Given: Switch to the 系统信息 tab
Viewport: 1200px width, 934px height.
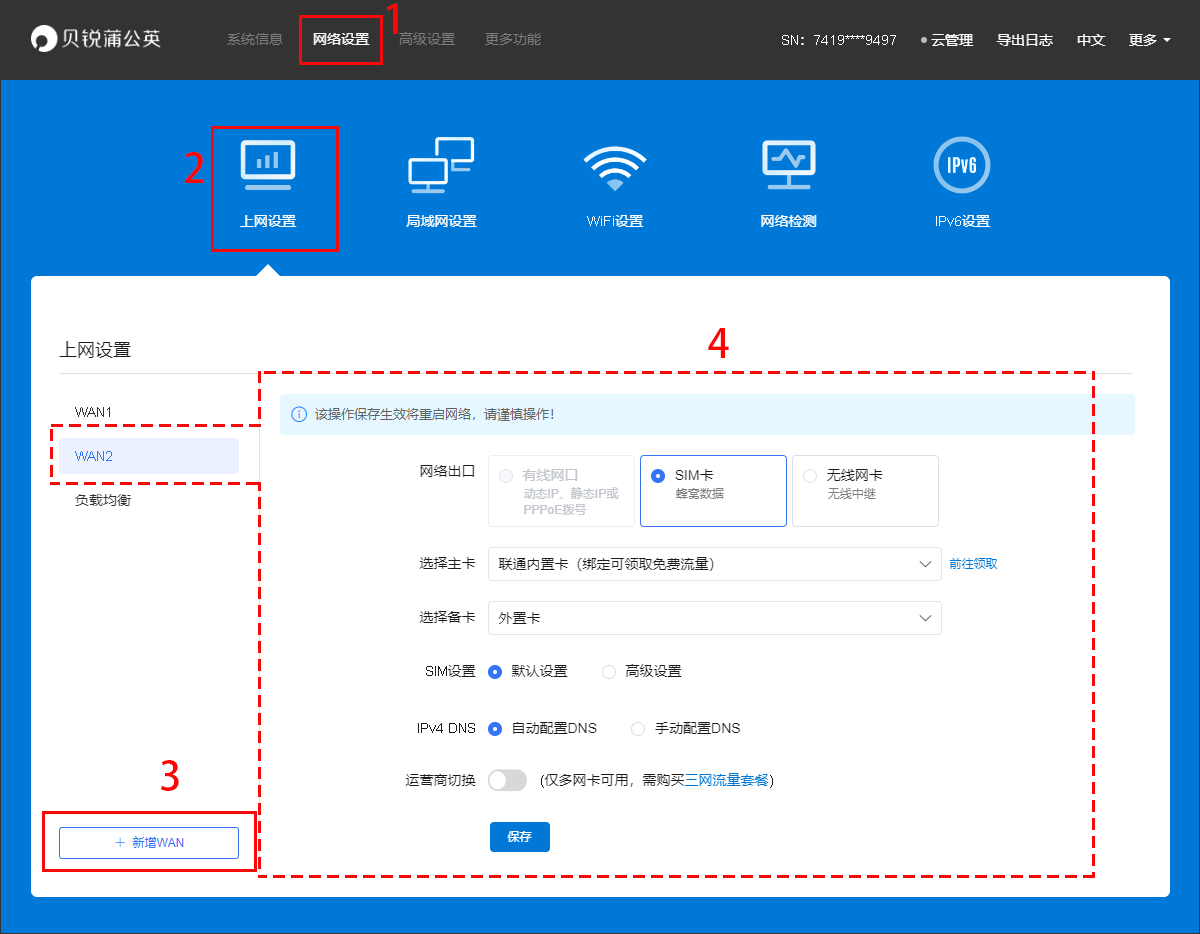Looking at the screenshot, I should (x=255, y=40).
